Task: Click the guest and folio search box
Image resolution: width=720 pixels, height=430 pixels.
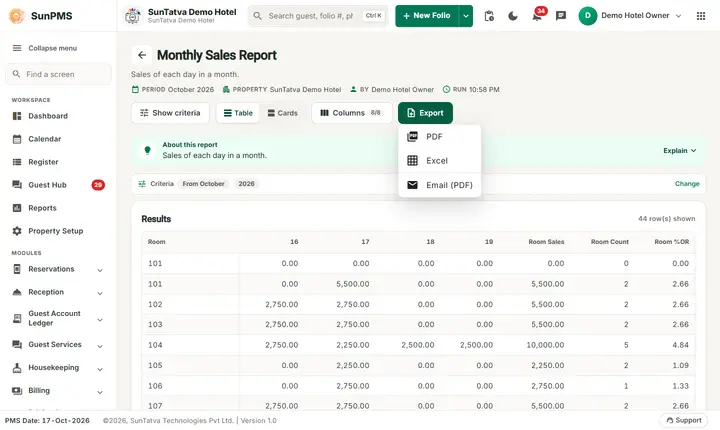Action: 318,16
